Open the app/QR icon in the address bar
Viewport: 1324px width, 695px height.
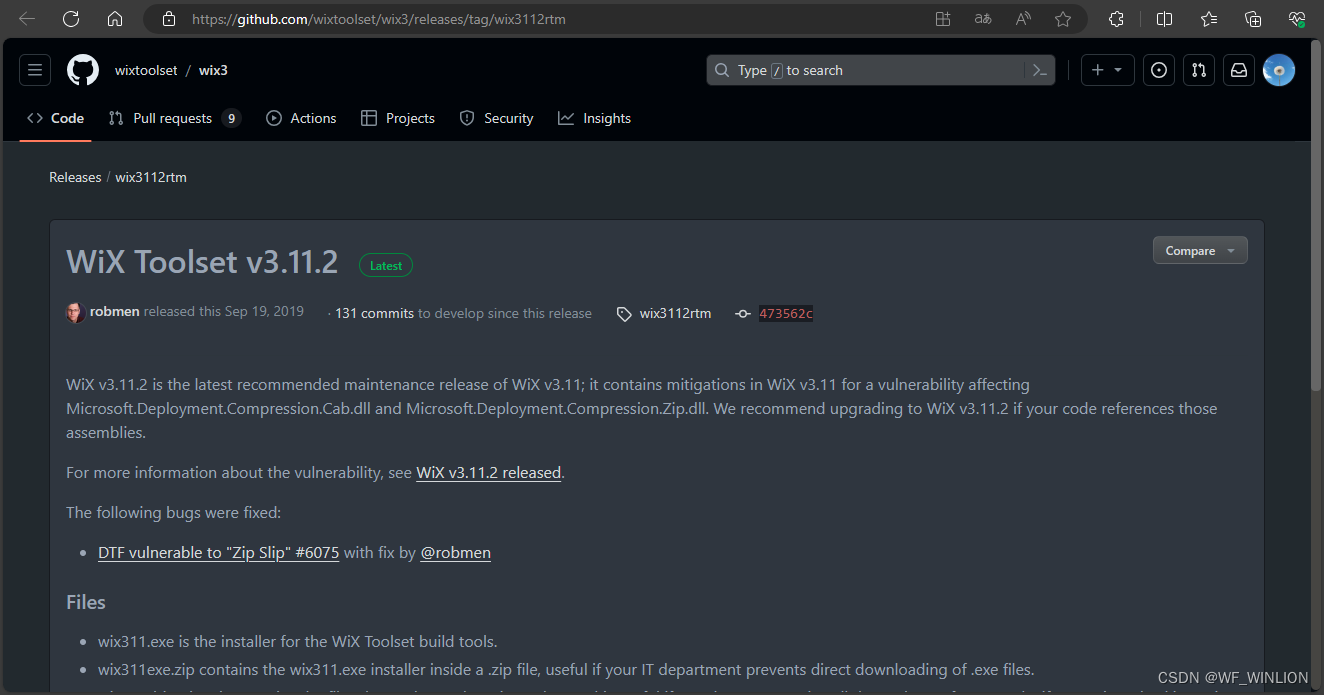click(x=943, y=19)
